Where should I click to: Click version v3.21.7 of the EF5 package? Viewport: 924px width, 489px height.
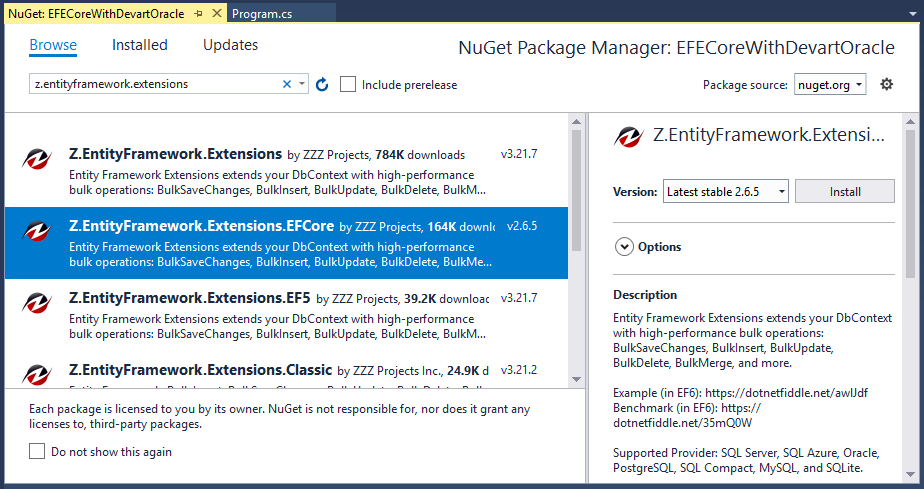pyautogui.click(x=519, y=298)
